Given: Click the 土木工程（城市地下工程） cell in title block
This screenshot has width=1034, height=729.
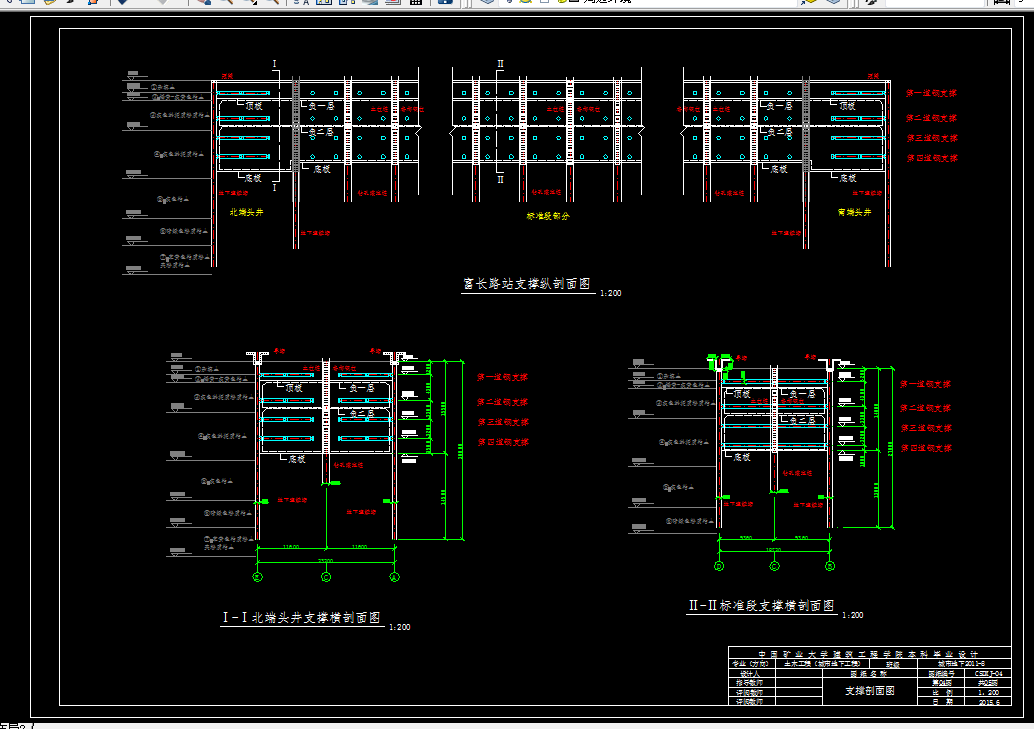Looking at the screenshot, I should (x=822, y=664).
